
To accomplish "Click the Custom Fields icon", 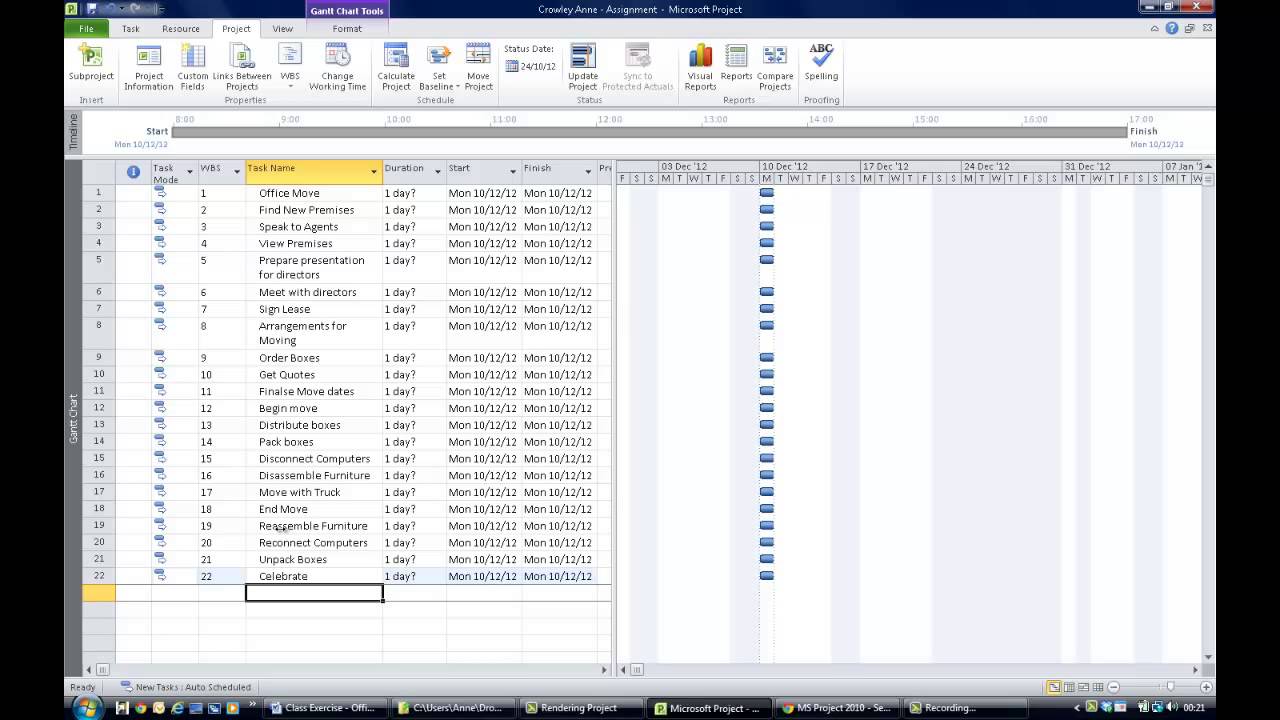I will click(193, 66).
